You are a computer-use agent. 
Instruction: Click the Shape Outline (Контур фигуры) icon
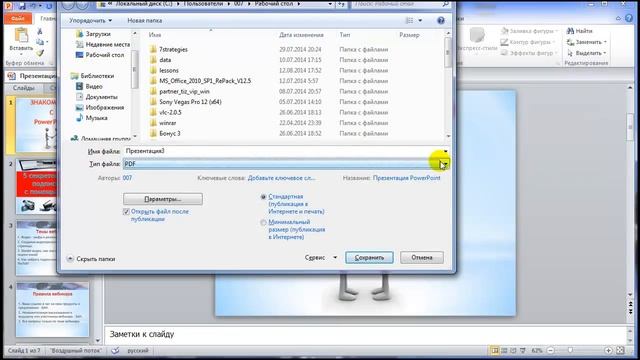tap(504, 42)
